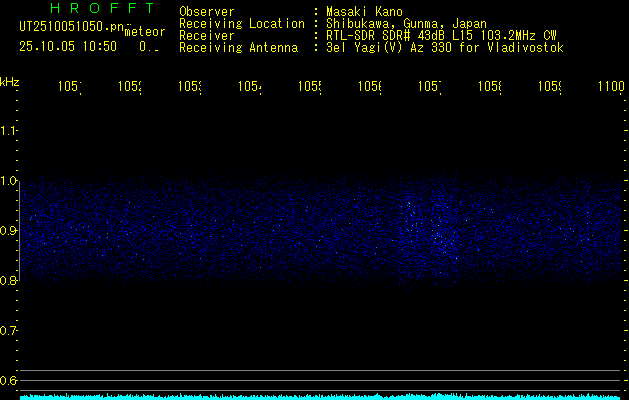Pick the 0.8 frequency axis label
Viewport: 629px width, 400px height.
pos(9,281)
